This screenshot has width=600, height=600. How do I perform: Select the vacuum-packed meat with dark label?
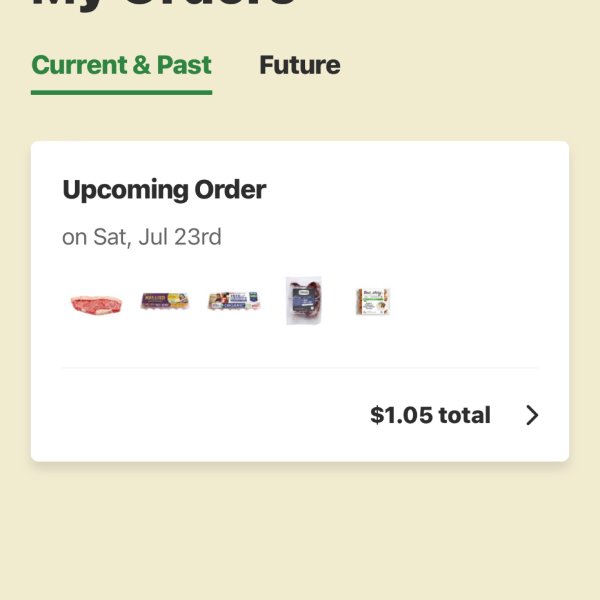tap(304, 301)
